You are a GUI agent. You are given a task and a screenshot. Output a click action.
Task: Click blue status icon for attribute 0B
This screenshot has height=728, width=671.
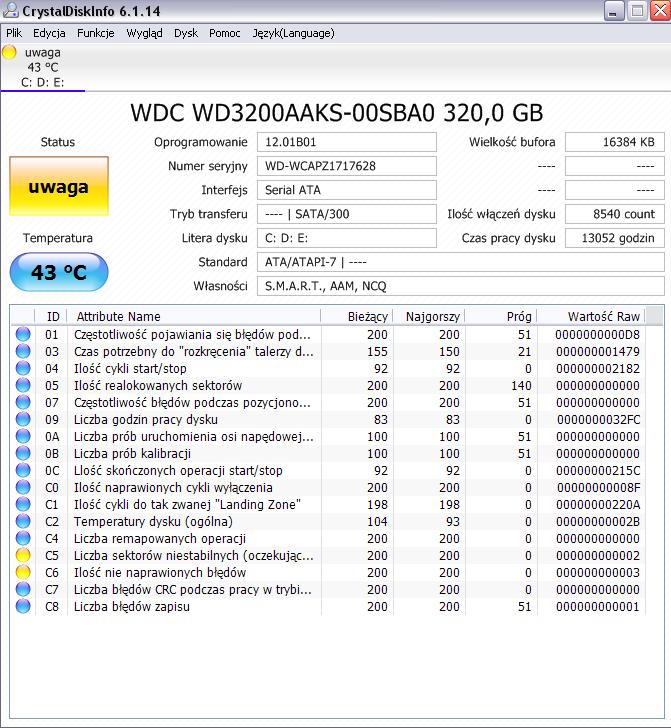23,453
